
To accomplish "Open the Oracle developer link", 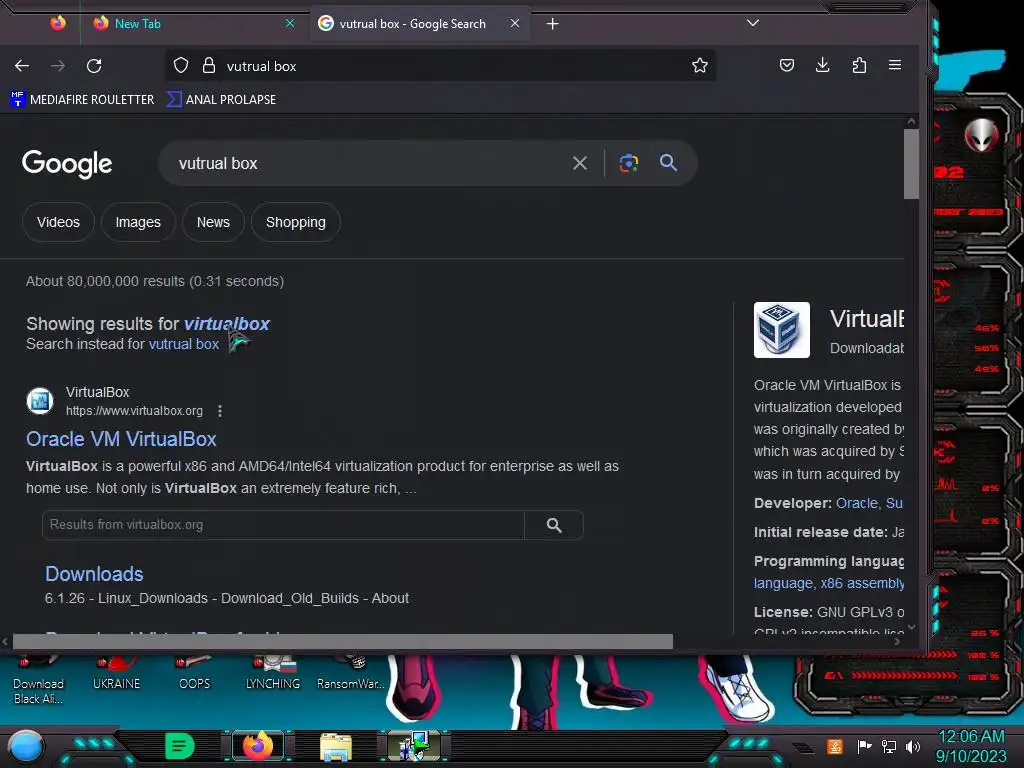I will click(x=857, y=503).
